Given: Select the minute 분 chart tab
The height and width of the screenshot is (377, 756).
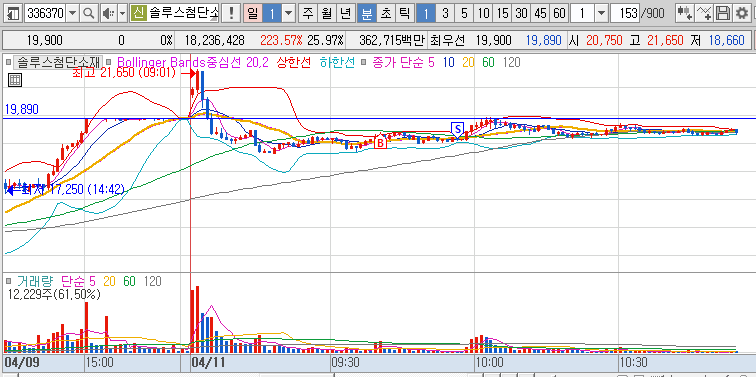Looking at the screenshot, I should [x=367, y=13].
